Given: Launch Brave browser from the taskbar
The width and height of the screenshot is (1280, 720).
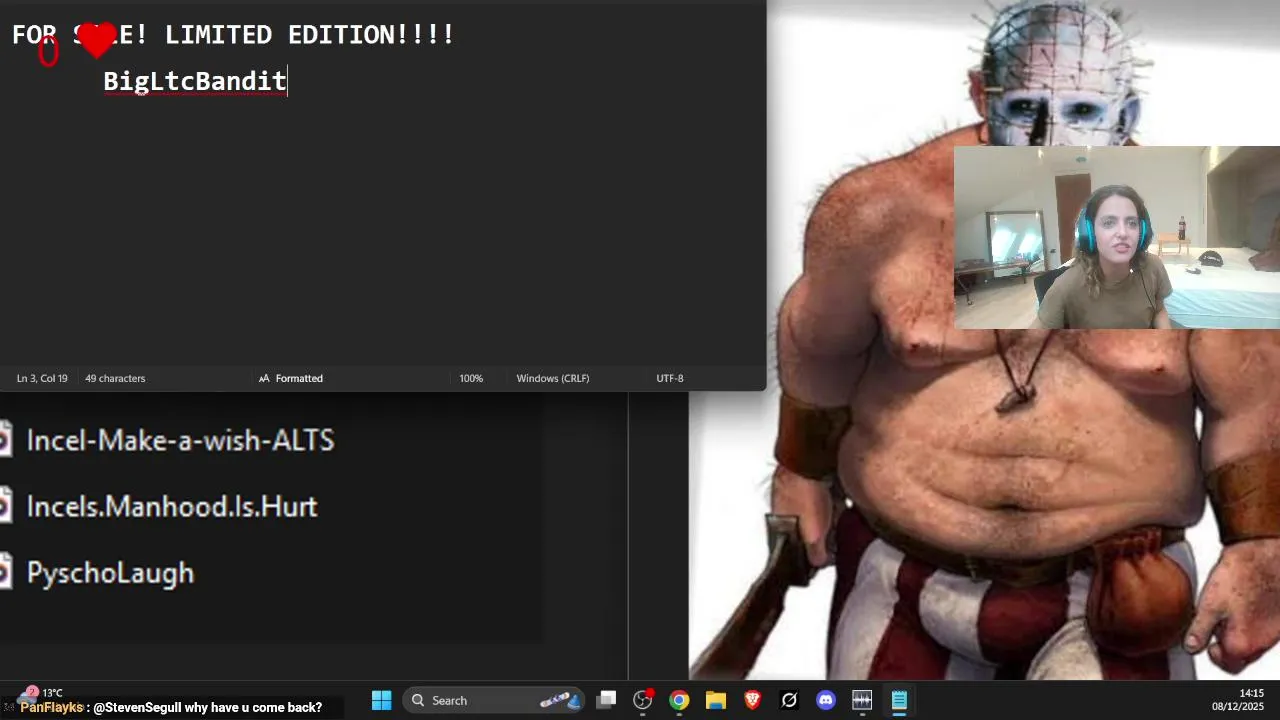Looking at the screenshot, I should click(752, 700).
